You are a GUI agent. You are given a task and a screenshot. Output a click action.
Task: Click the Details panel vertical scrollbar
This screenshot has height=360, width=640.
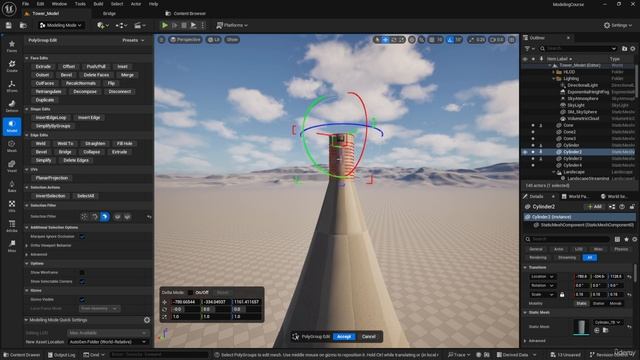635,273
